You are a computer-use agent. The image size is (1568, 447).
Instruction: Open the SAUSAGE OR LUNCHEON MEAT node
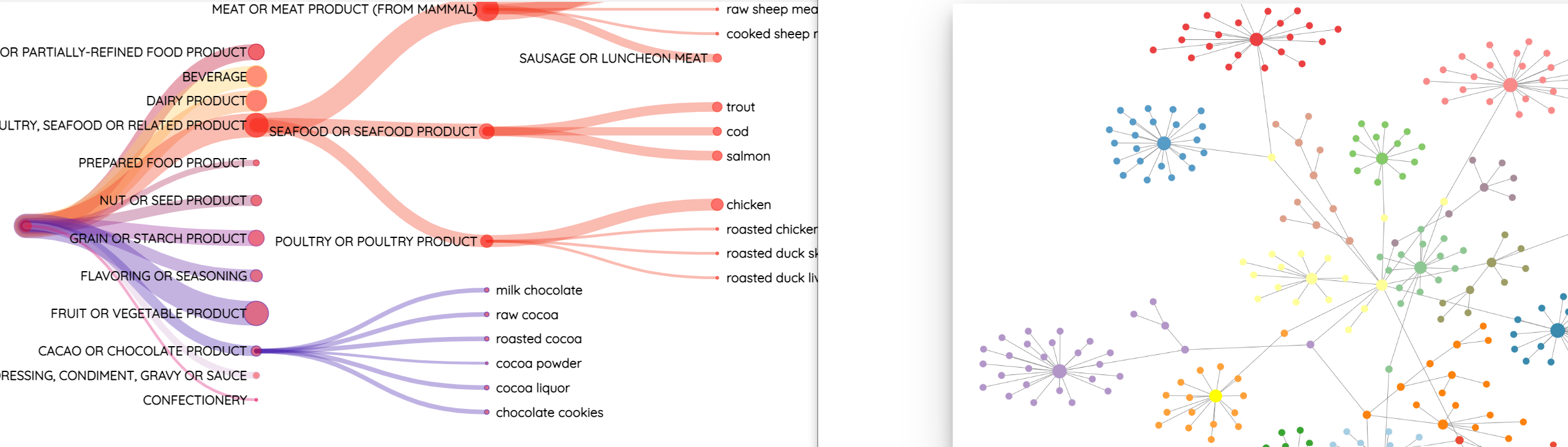(717, 58)
